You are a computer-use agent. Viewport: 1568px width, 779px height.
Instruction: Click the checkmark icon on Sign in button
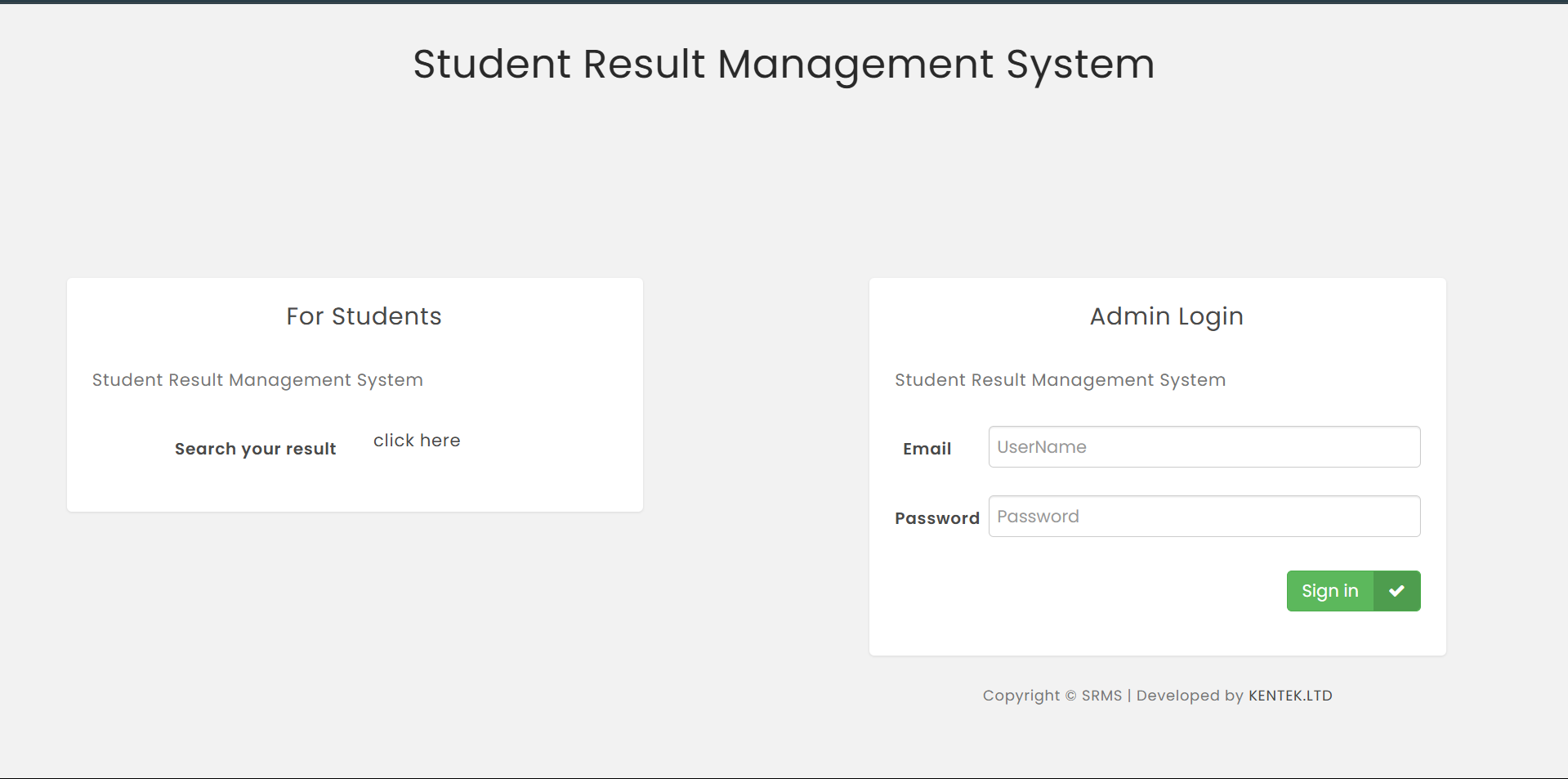click(x=1396, y=591)
